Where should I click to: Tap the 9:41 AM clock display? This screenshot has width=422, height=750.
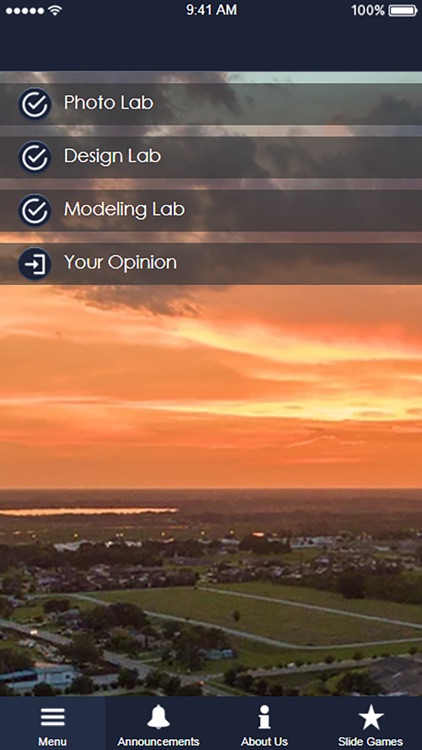pos(211,10)
